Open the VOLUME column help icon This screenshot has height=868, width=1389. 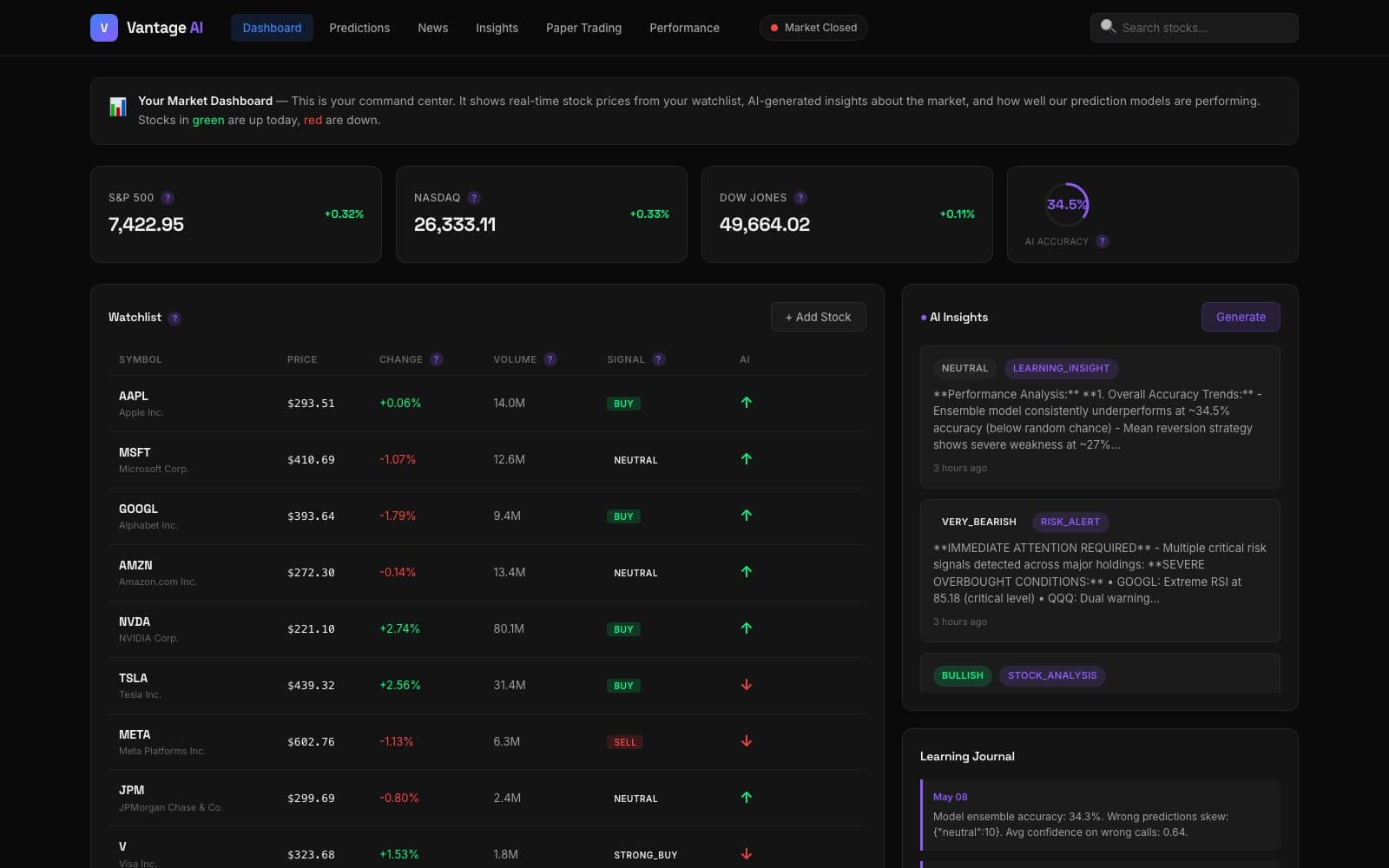pos(550,359)
